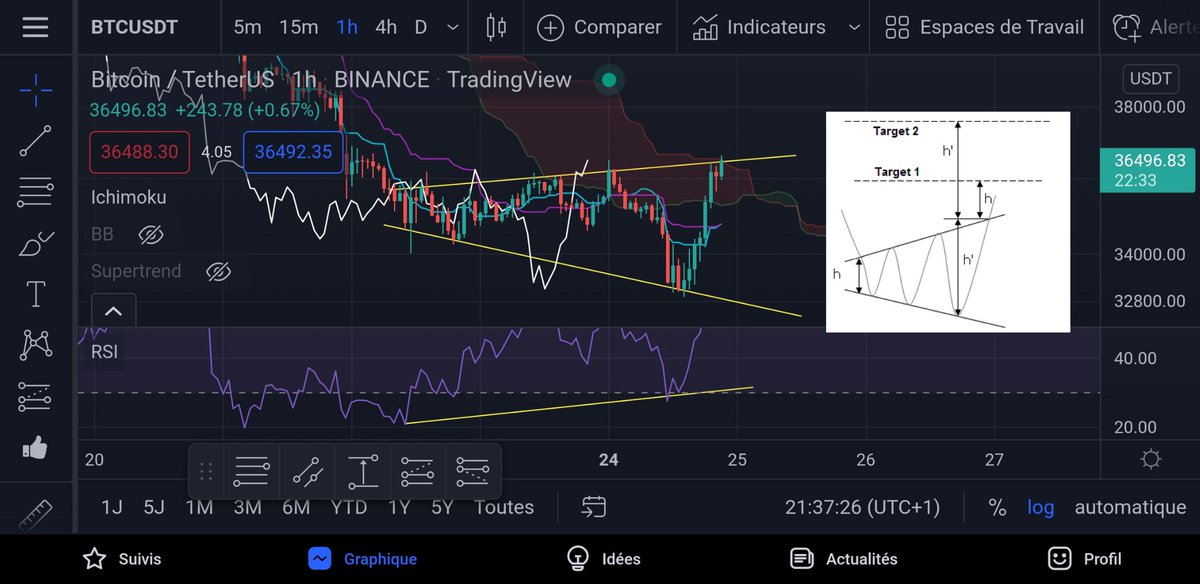Select the Text annotation tool
This screenshot has height=584, width=1200.
[36, 294]
